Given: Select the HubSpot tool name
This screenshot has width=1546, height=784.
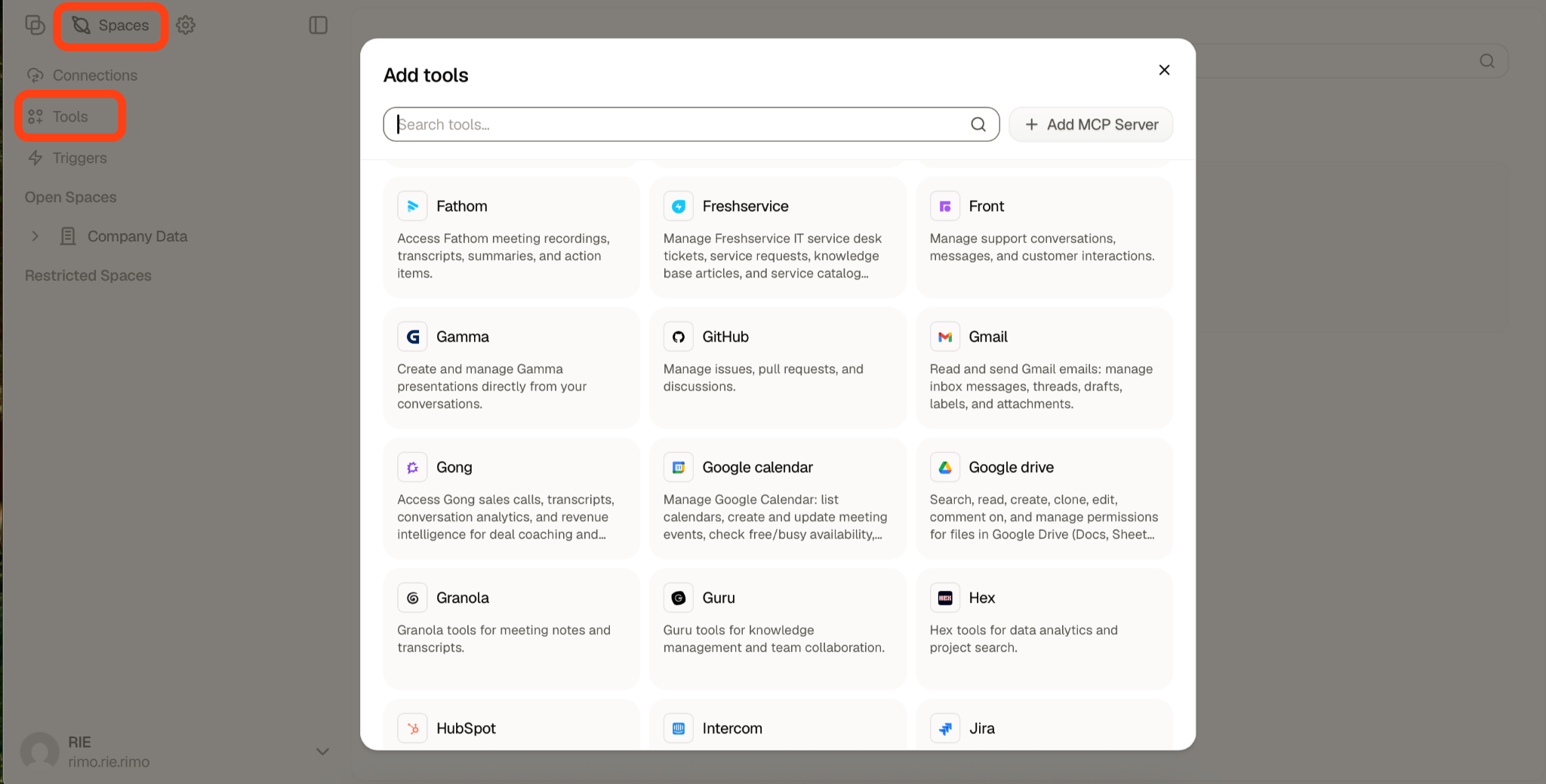Looking at the screenshot, I should (x=466, y=728).
